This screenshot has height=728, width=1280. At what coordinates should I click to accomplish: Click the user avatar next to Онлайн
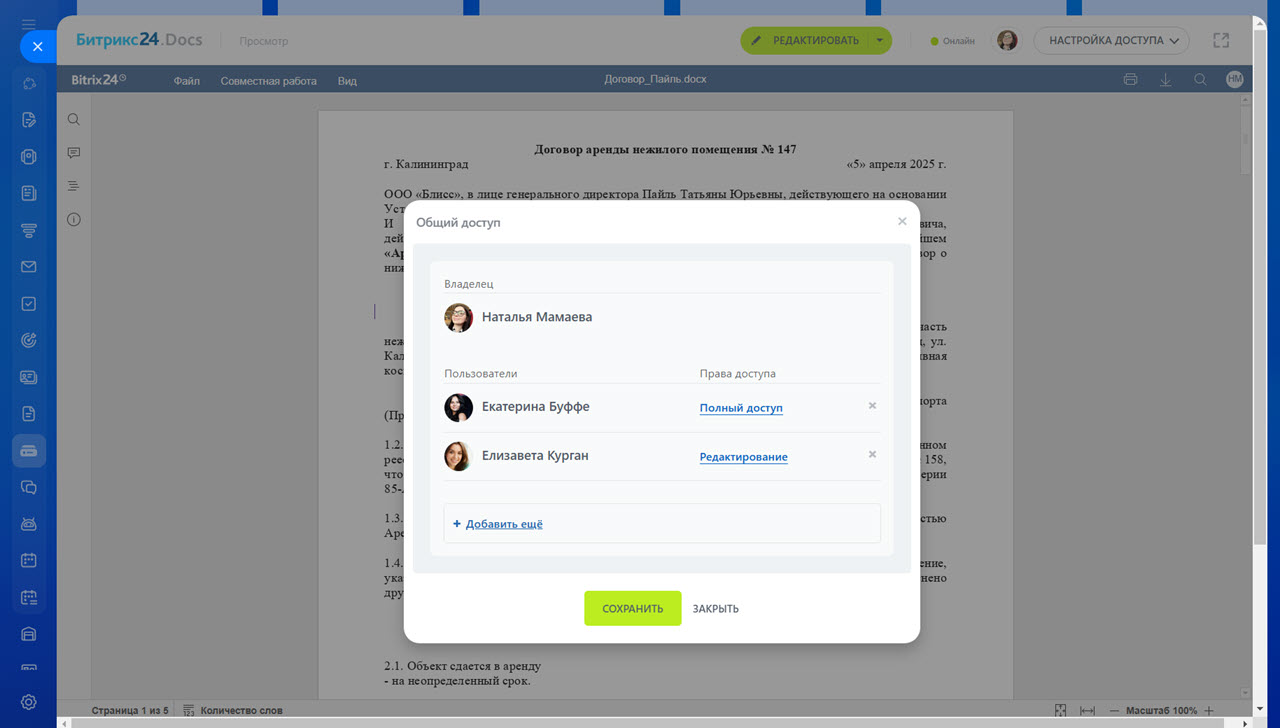click(1007, 41)
